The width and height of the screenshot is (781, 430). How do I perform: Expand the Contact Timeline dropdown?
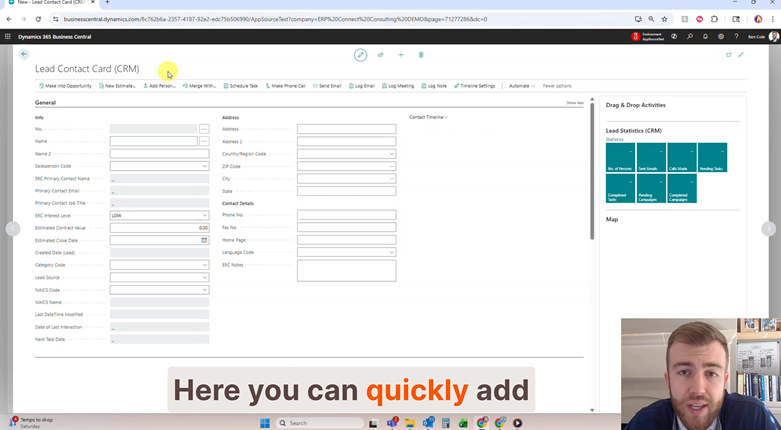pos(428,117)
